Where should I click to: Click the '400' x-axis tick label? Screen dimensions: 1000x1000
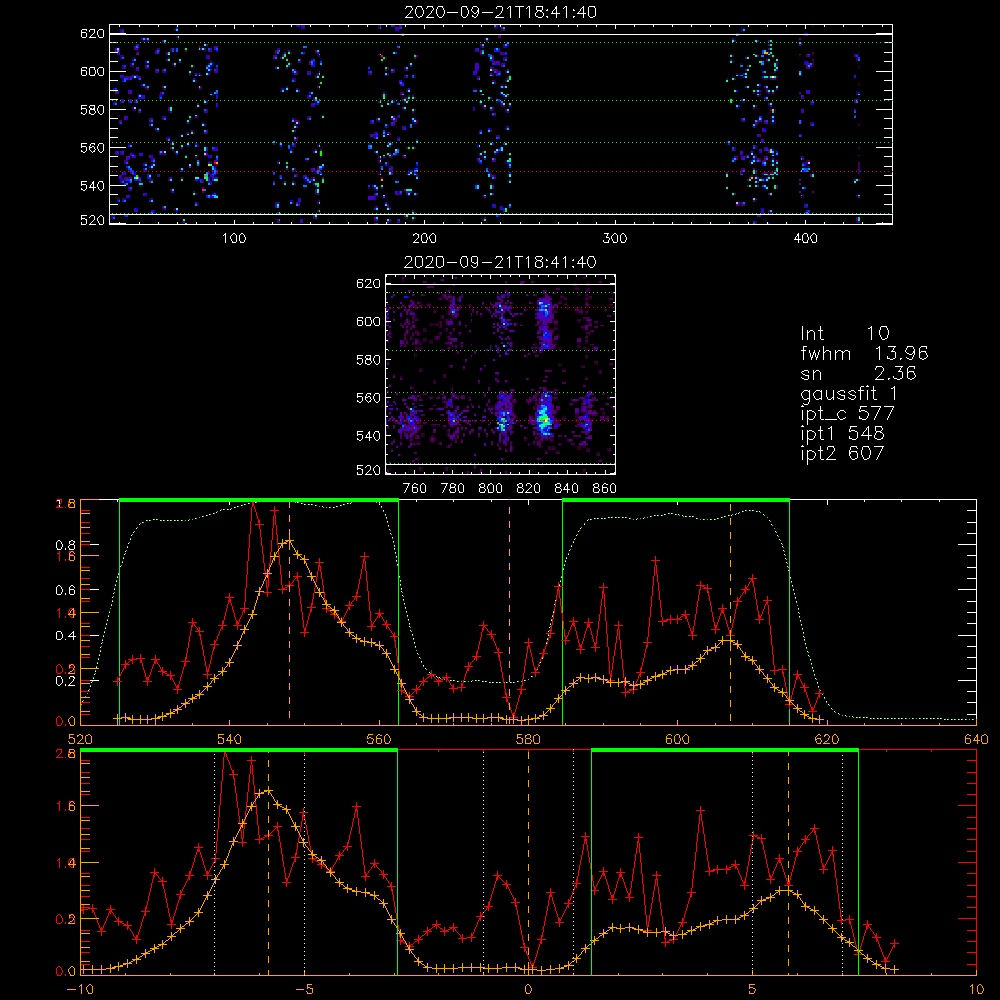click(x=805, y=239)
